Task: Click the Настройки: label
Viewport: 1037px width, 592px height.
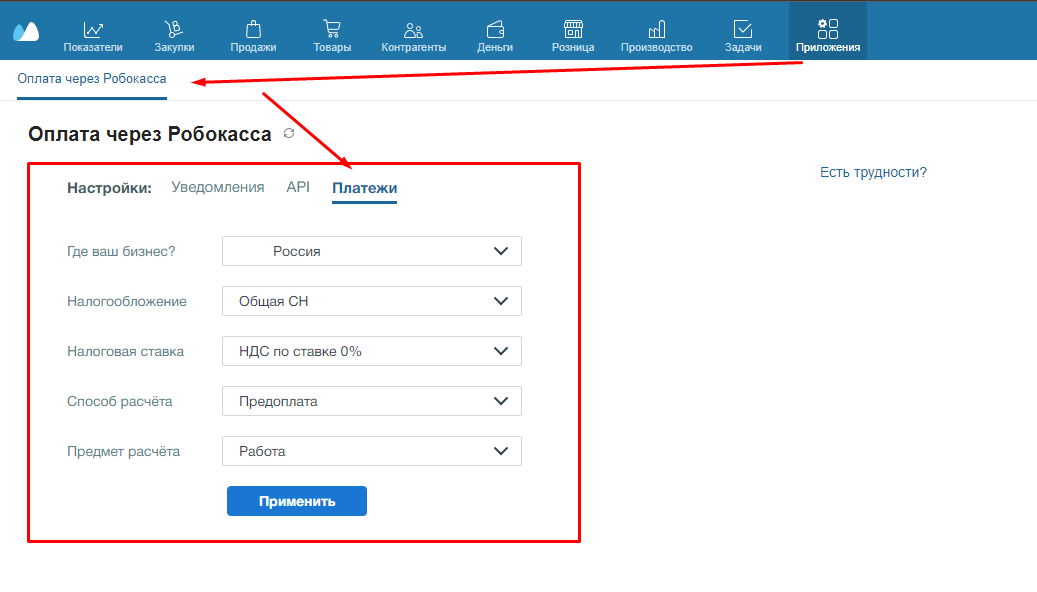Action: click(109, 188)
